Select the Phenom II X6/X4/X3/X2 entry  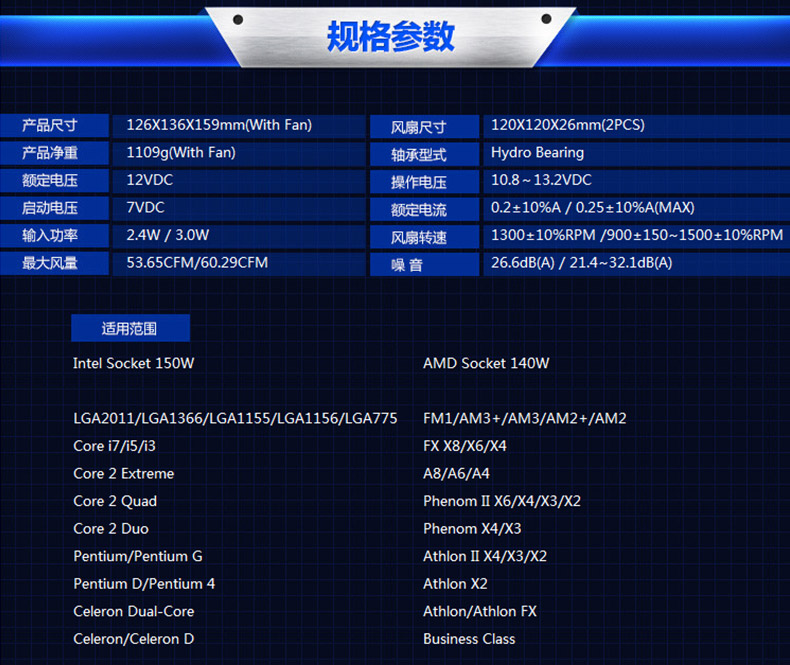pyautogui.click(x=502, y=501)
